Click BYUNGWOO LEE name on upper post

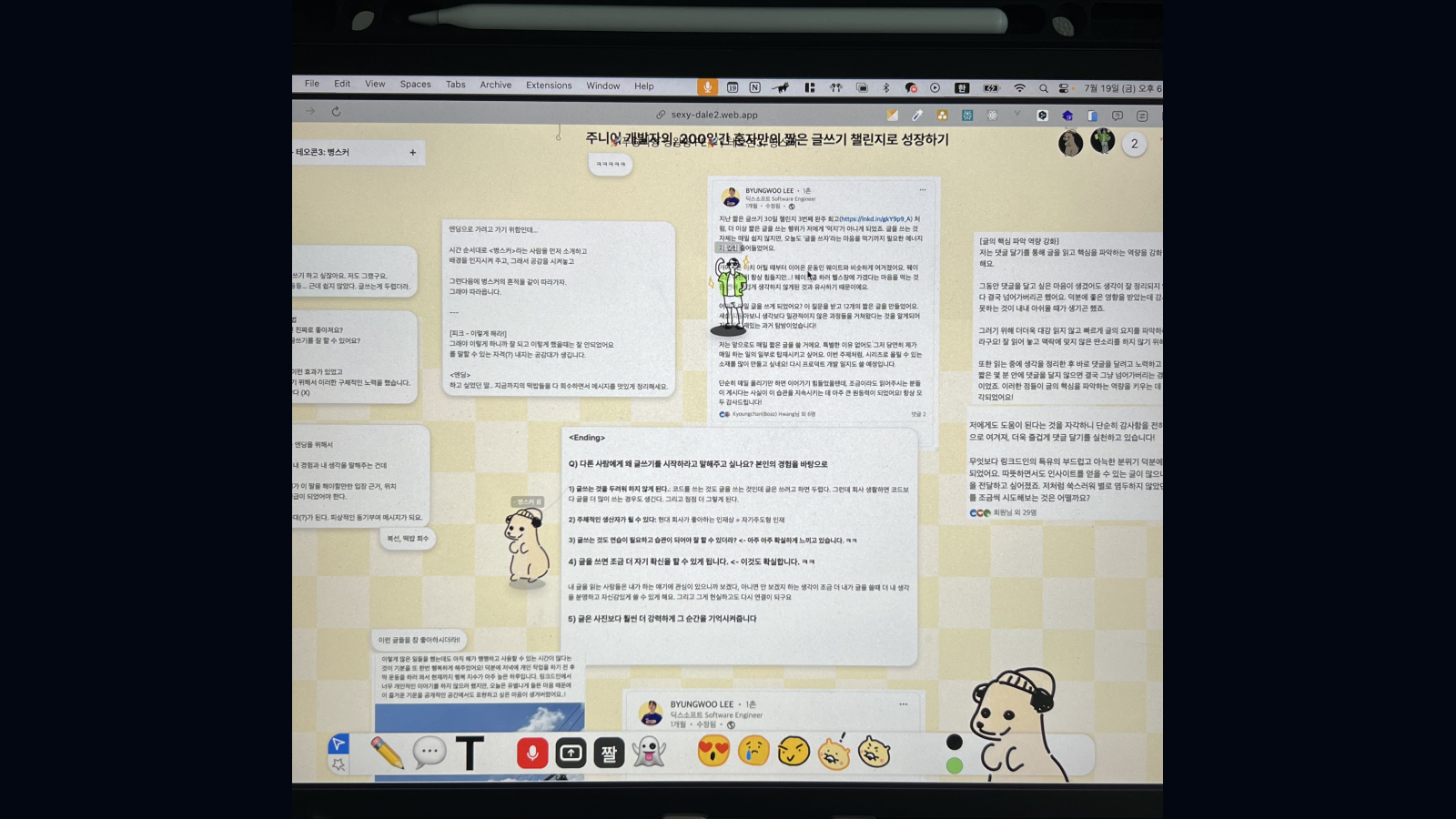click(x=770, y=191)
